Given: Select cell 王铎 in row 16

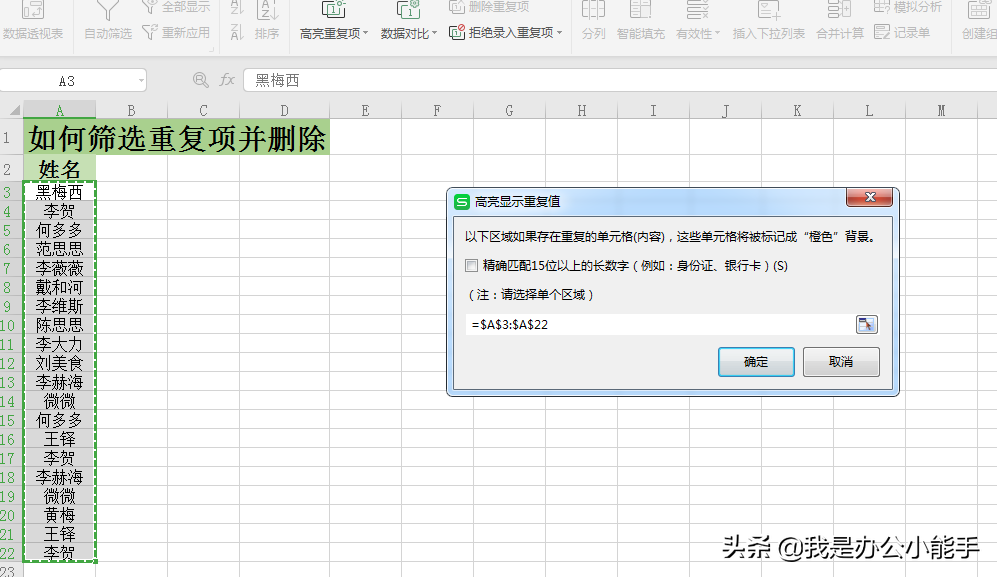Looking at the screenshot, I should pyautogui.click(x=60, y=439).
